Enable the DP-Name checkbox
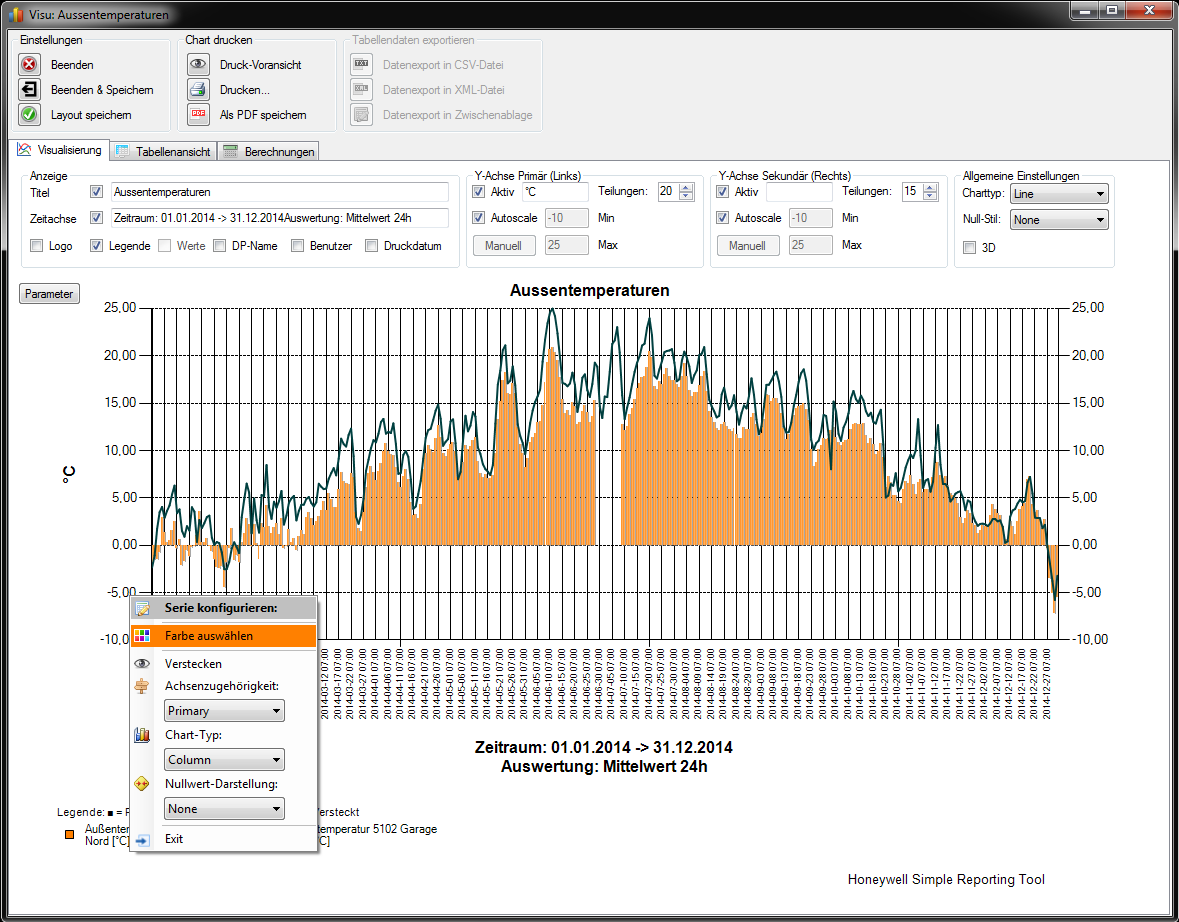 pos(220,245)
